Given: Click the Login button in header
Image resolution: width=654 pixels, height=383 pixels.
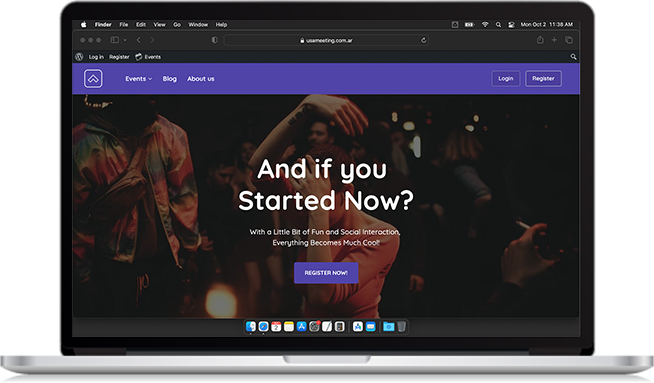Looking at the screenshot, I should tap(506, 78).
